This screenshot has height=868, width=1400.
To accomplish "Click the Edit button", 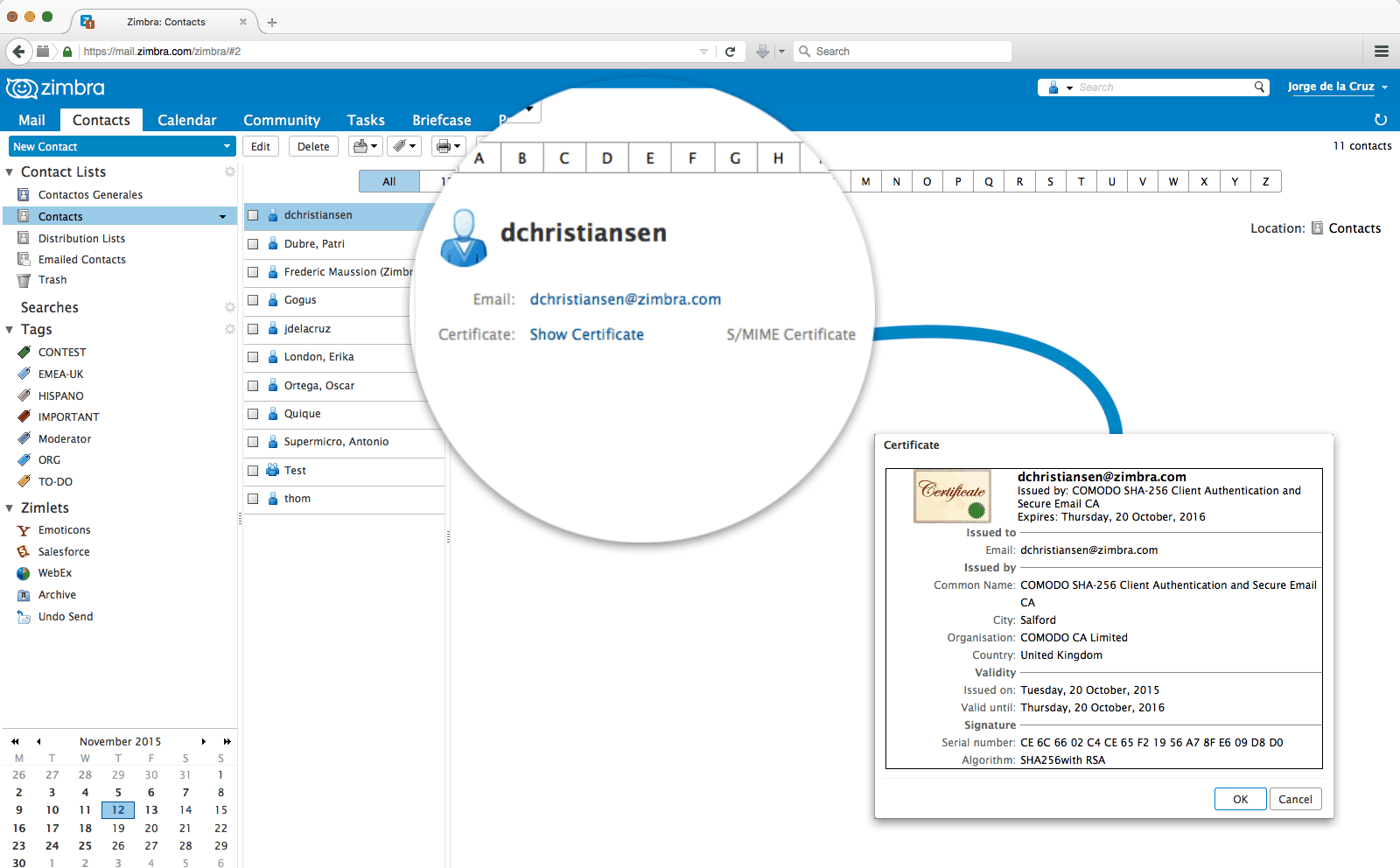I will (x=261, y=146).
